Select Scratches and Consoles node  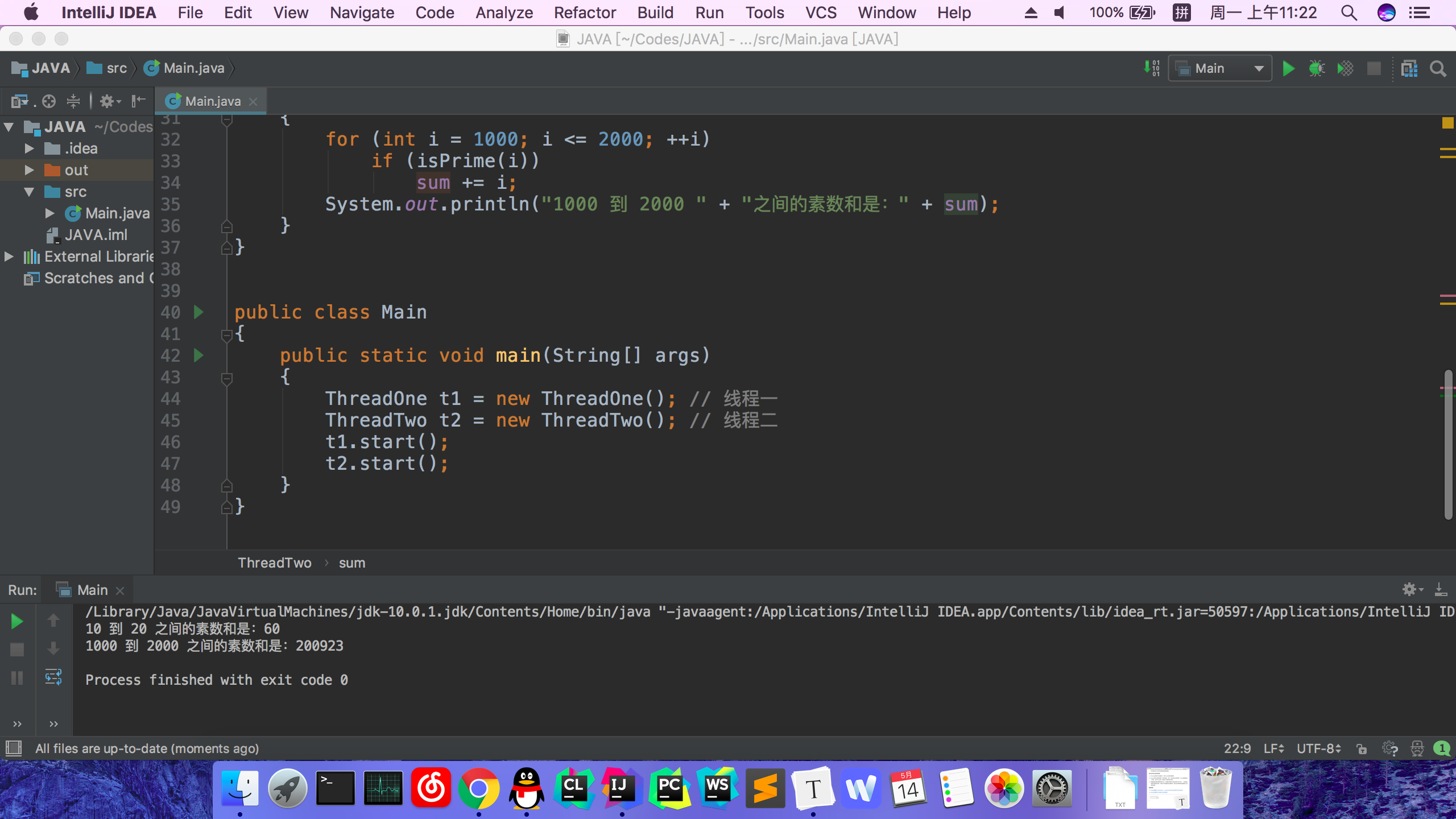tap(88, 278)
